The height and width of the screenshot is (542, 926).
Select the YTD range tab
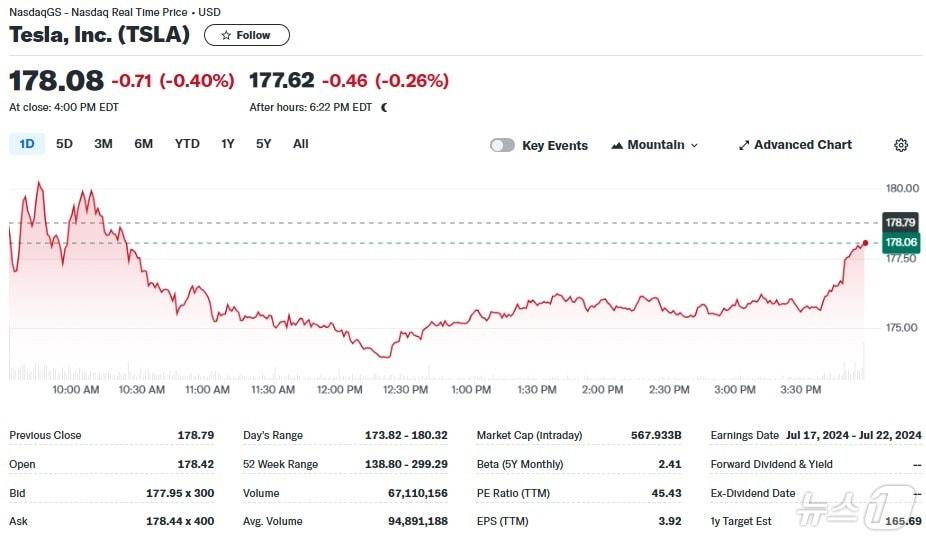[x=187, y=144]
